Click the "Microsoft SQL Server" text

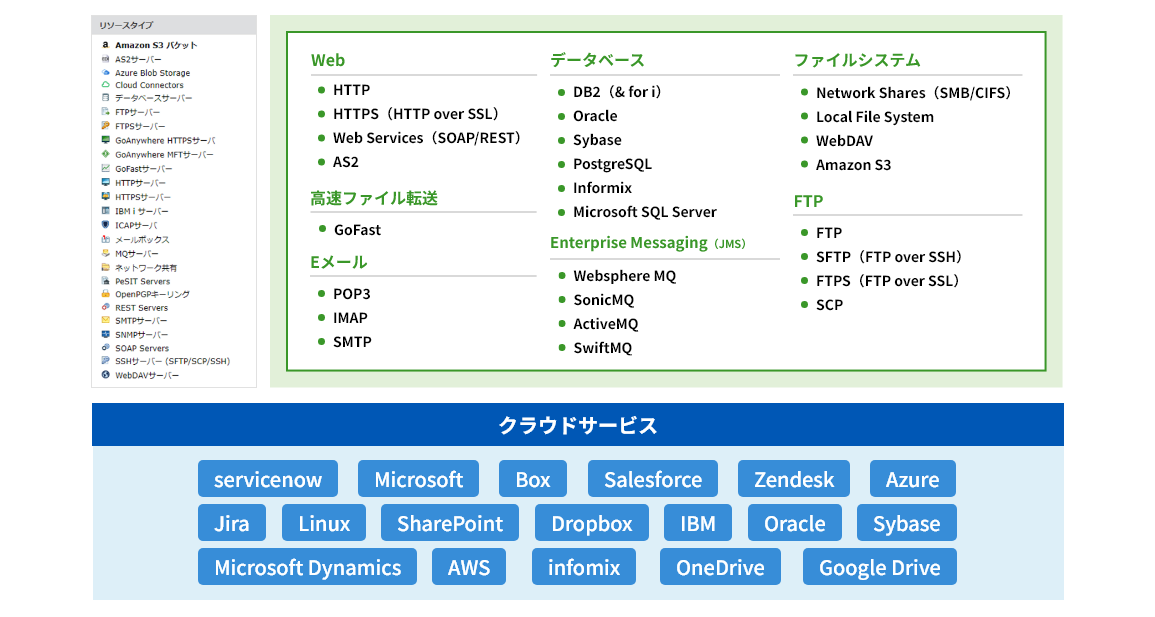click(x=645, y=212)
